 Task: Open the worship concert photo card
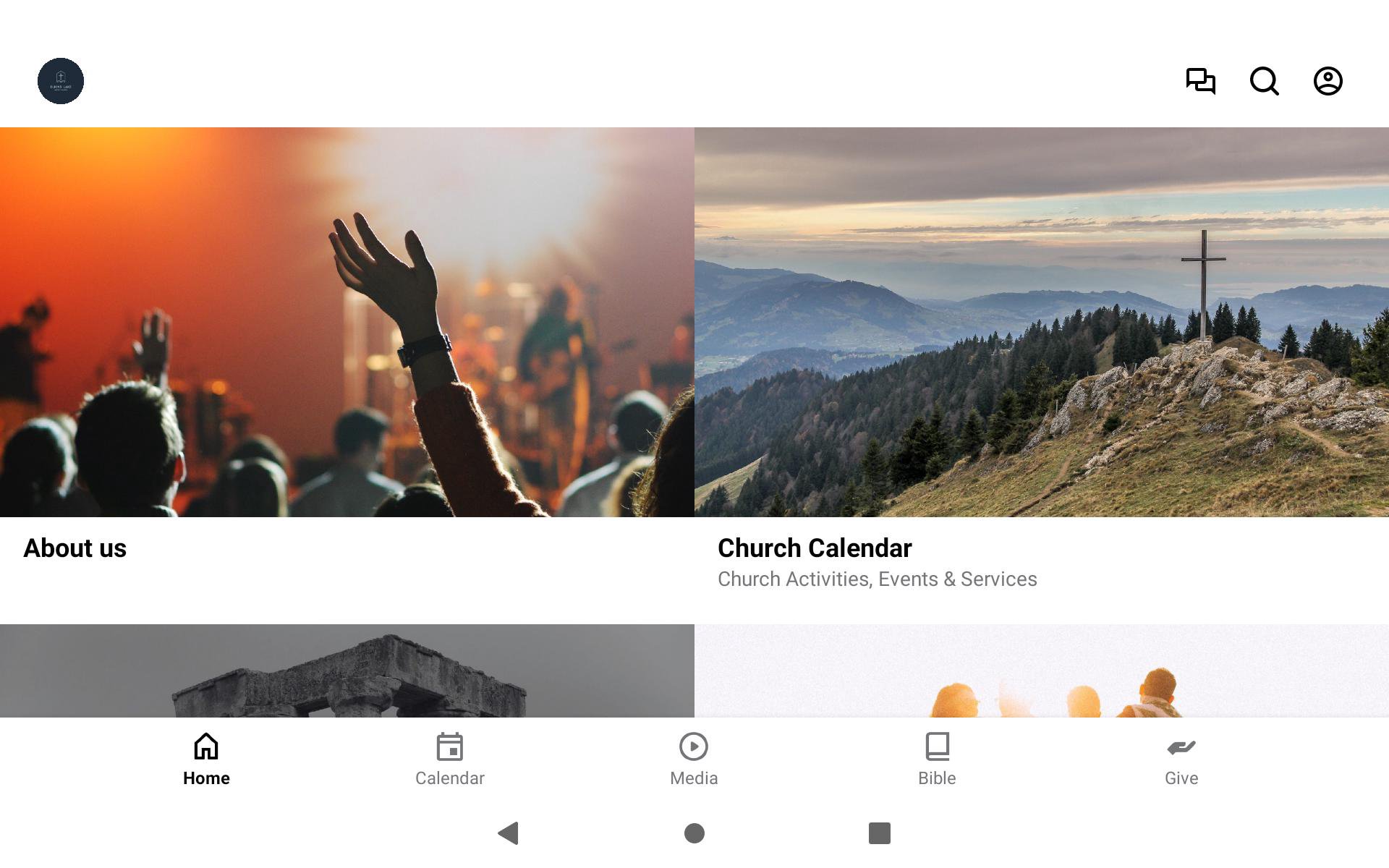tap(347, 322)
